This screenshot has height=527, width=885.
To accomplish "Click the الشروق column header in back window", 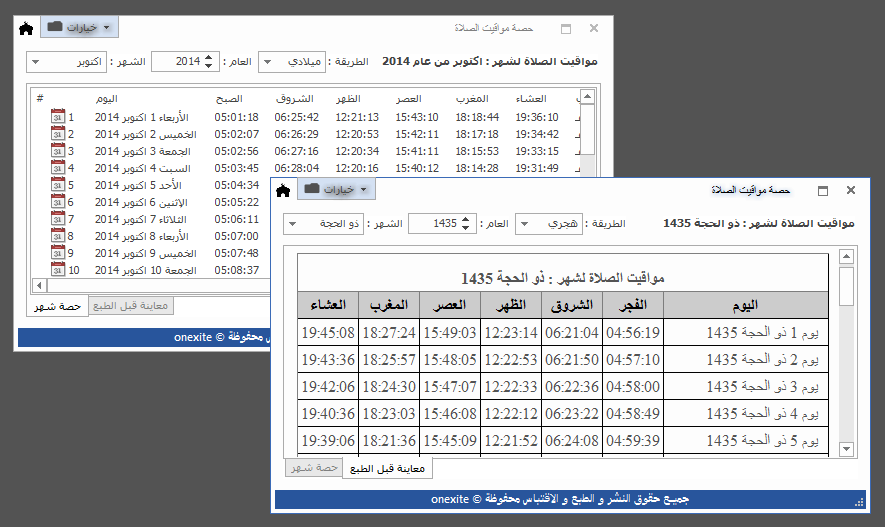I will point(295,99).
